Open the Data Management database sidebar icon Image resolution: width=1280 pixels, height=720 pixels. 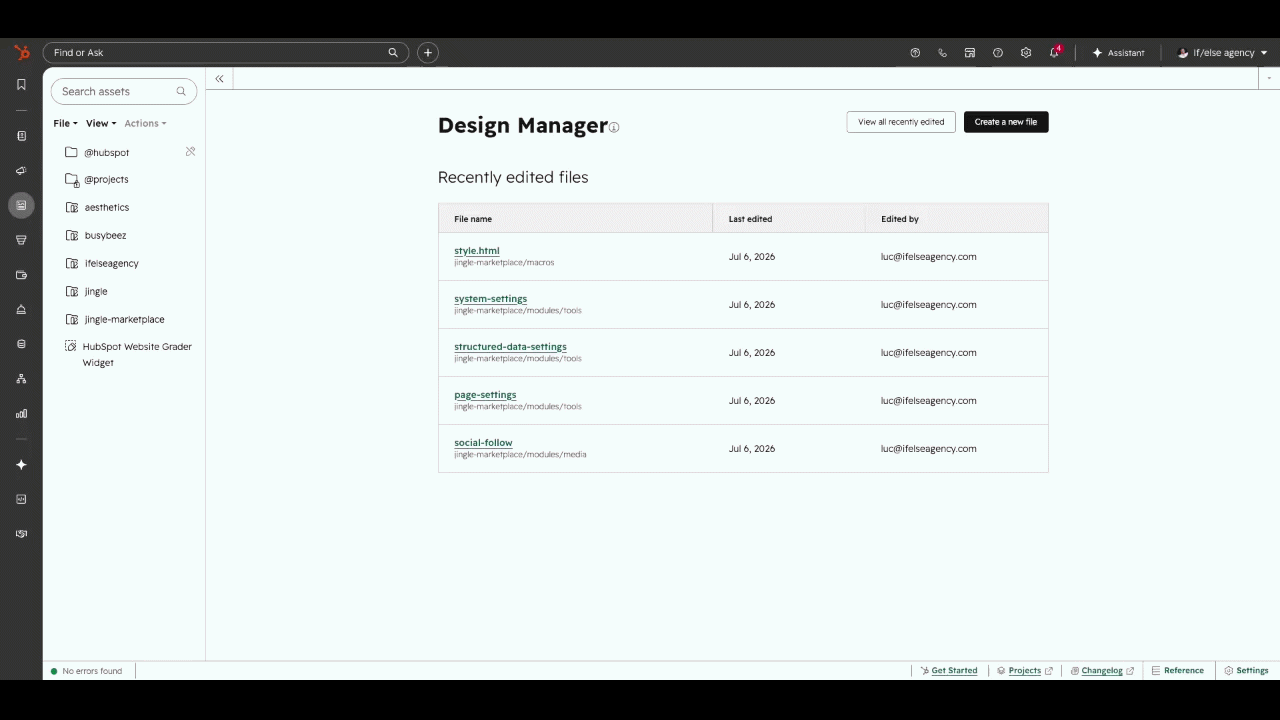pos(21,344)
